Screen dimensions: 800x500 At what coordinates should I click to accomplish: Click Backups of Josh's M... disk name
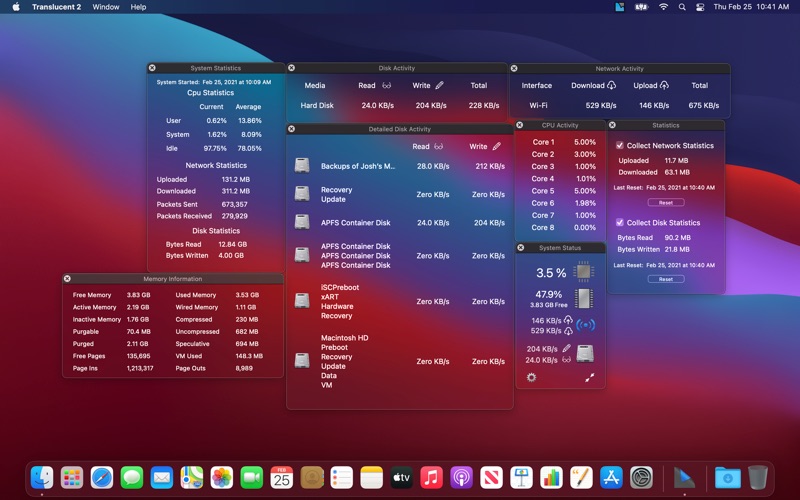tap(358, 166)
